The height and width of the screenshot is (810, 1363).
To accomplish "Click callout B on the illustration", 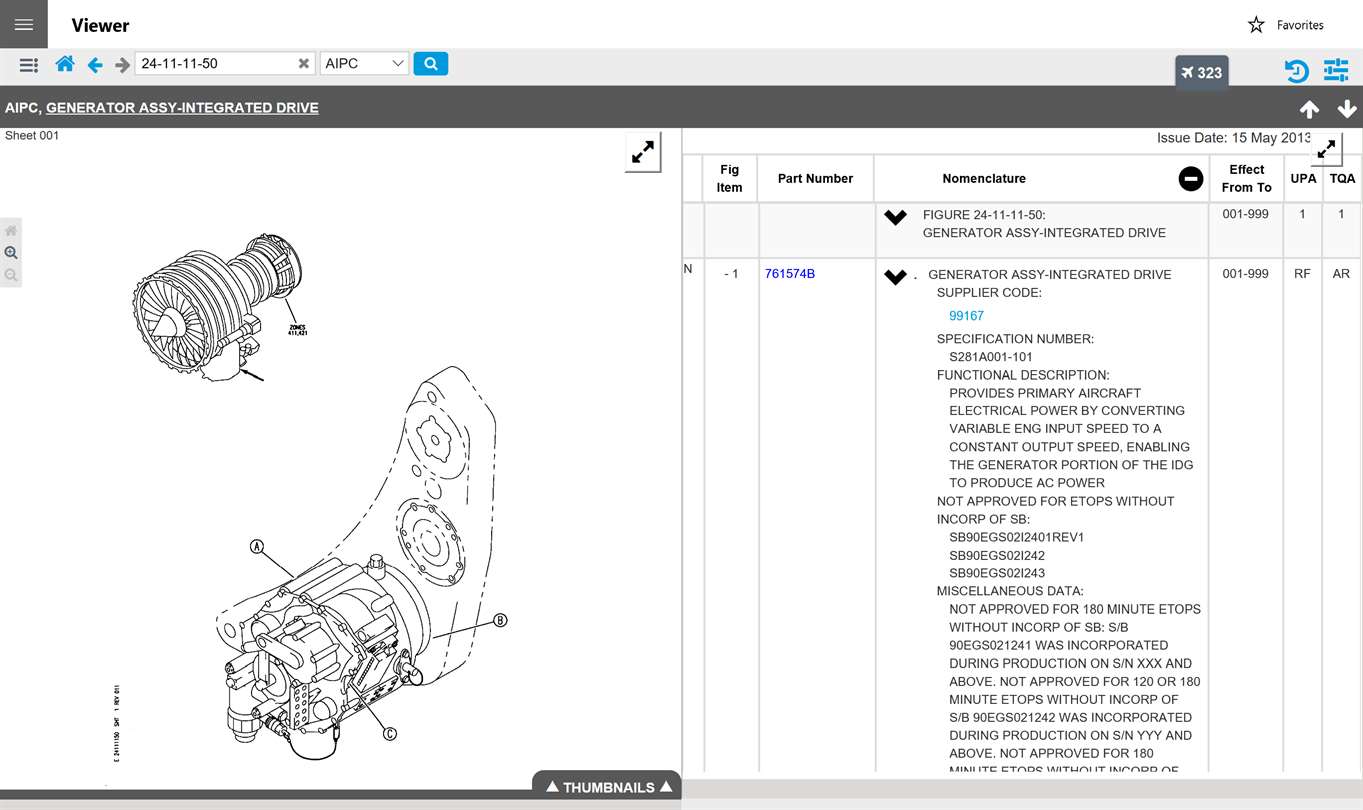I will 500,620.
